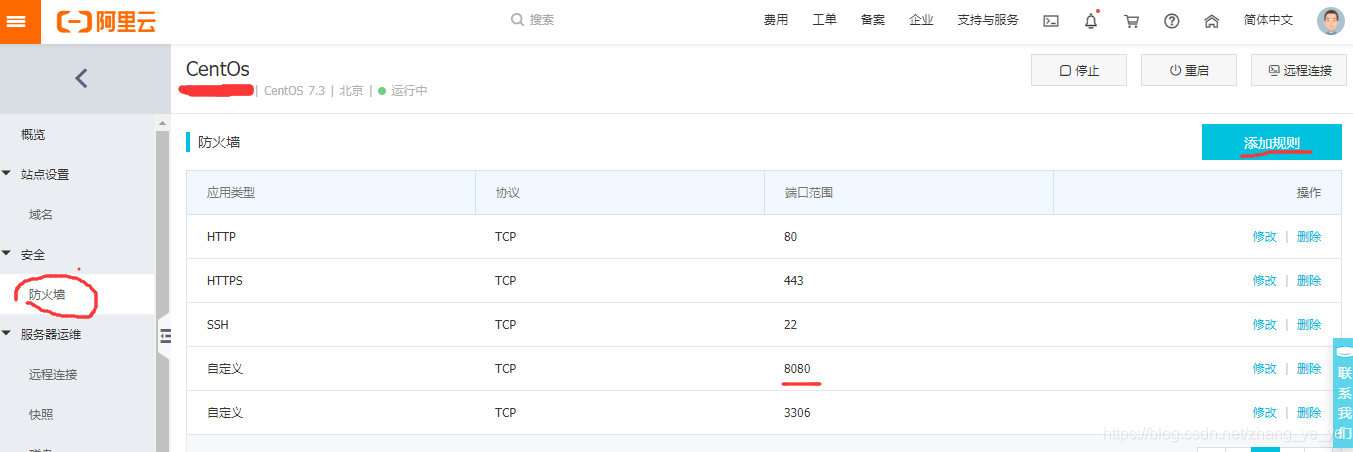This screenshot has width=1353, height=452.
Task: Open the notifications bell
Action: click(1091, 21)
